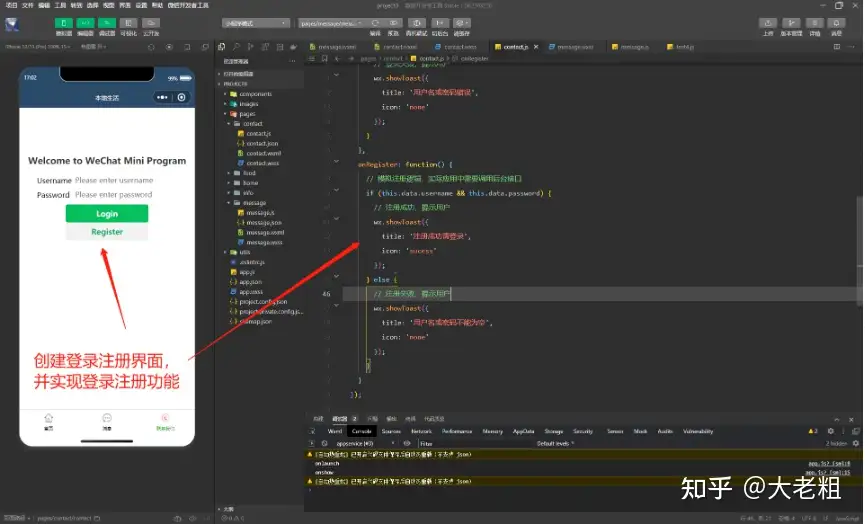Open the Default levels dropdown
This screenshot has width=865, height=524.
coord(556,443)
